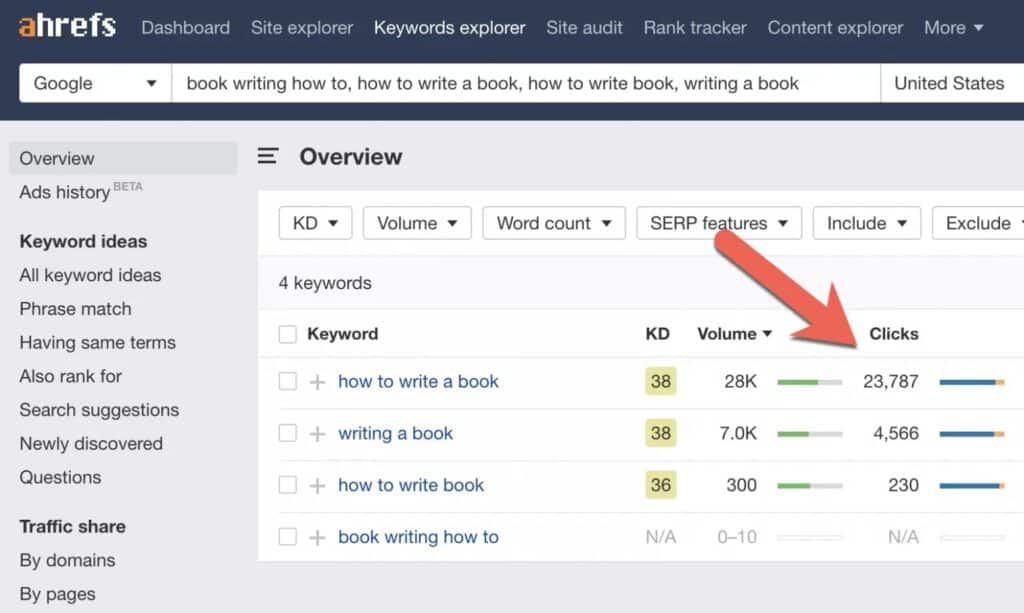Tick the select-all checkbox in Keyword header
Screen dimensions: 1024x613
click(x=287, y=334)
